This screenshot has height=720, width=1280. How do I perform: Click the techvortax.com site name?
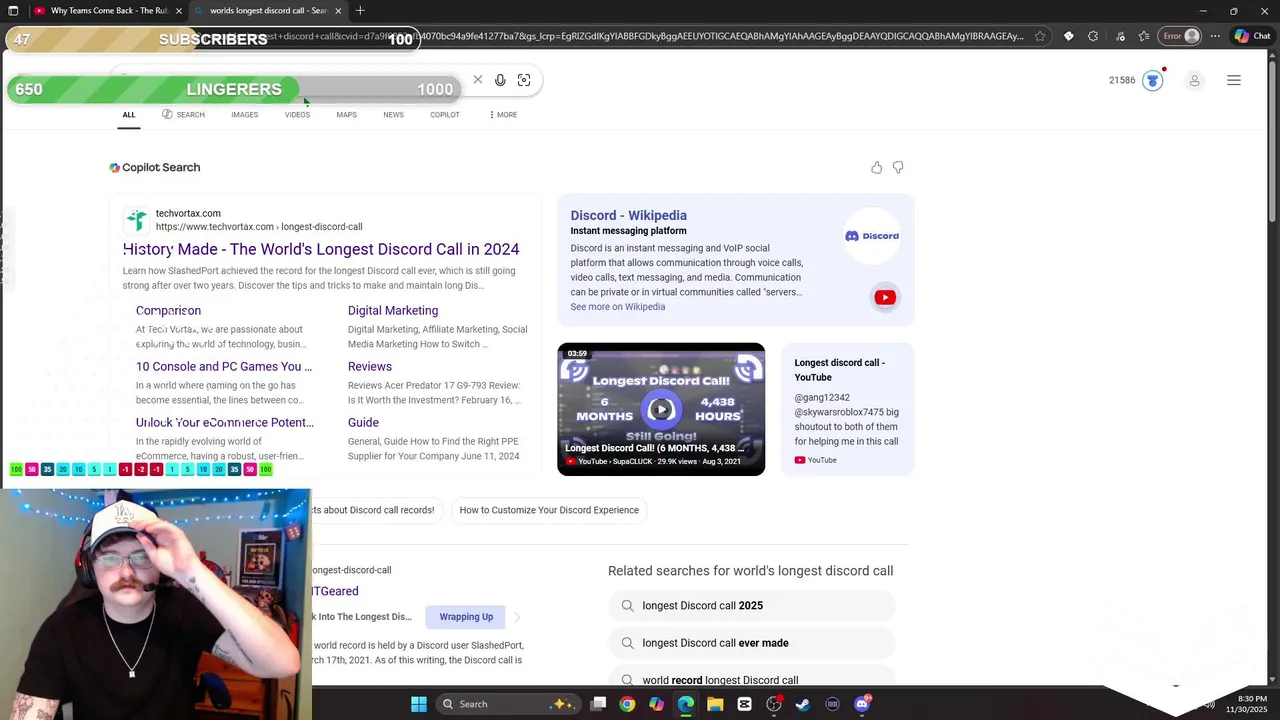coord(188,213)
